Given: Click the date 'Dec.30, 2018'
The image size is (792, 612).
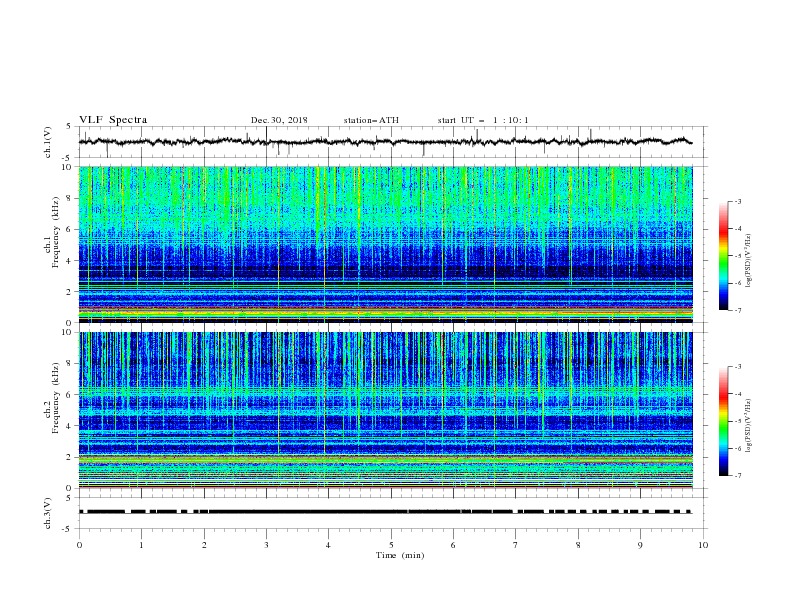Looking at the screenshot, I should pos(279,120).
